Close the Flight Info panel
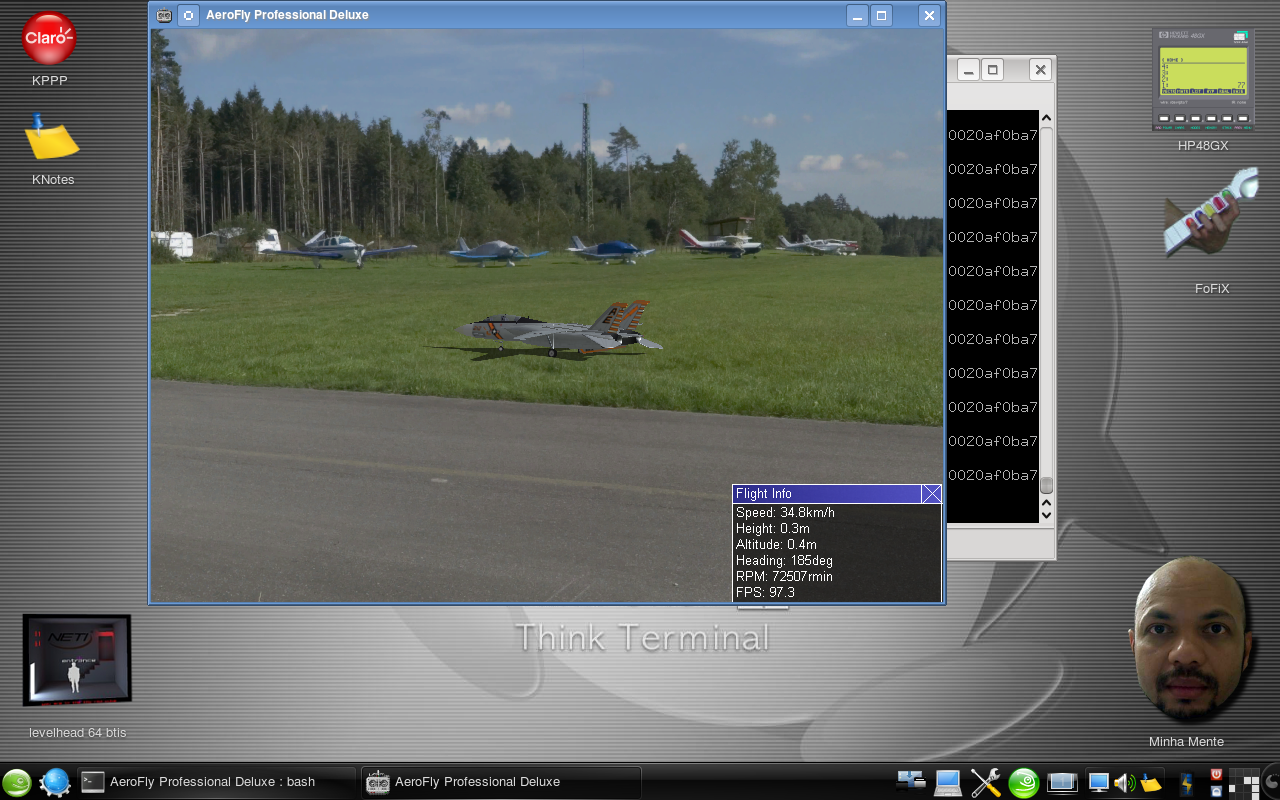Viewport: 1280px width, 800px height. [931, 493]
